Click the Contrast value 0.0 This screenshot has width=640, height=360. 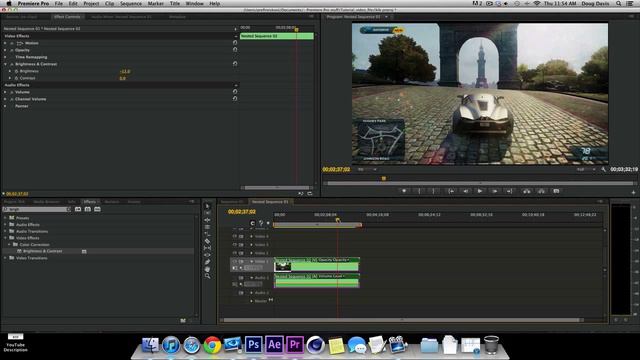pos(122,78)
